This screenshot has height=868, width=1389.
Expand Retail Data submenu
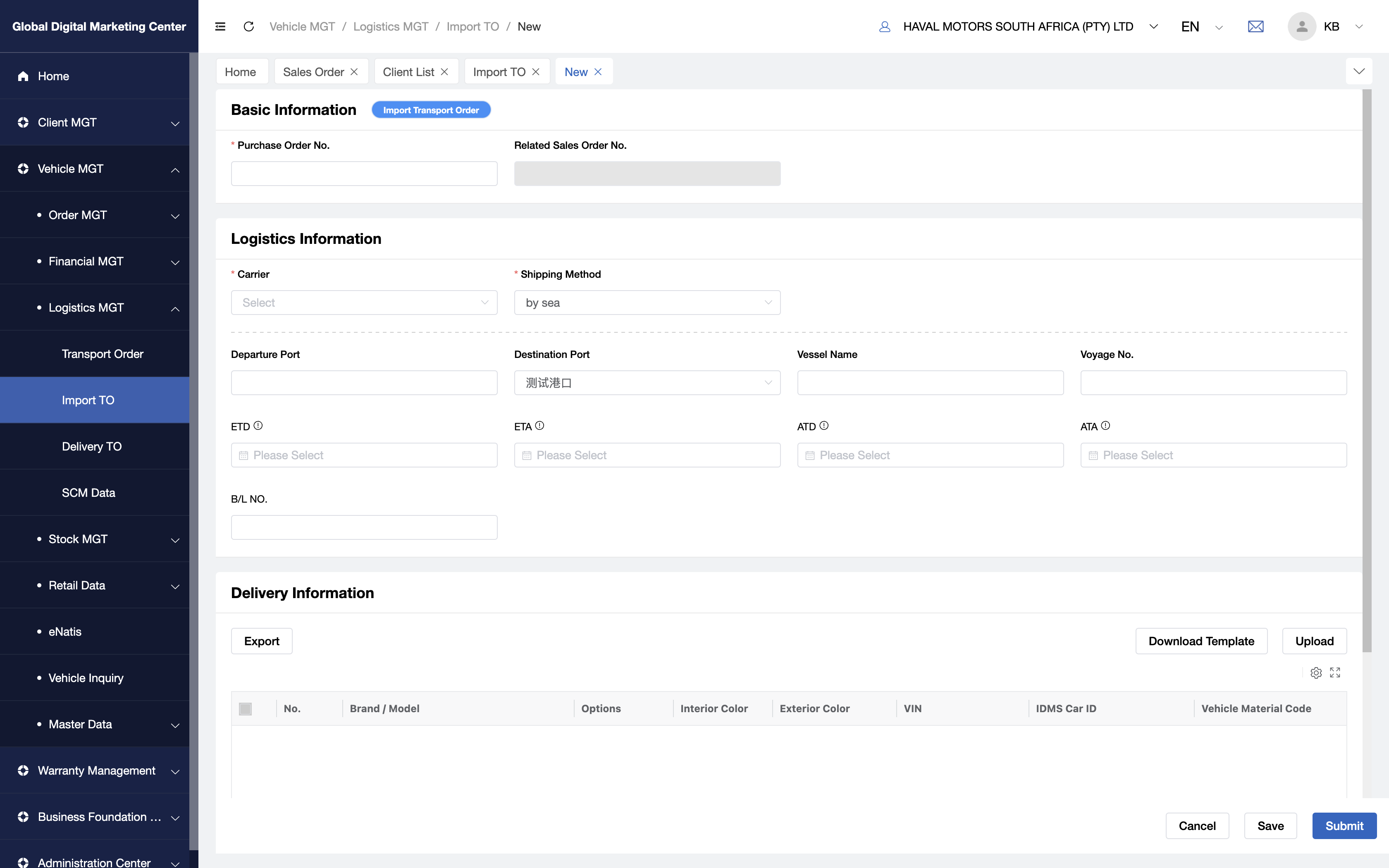point(175,587)
